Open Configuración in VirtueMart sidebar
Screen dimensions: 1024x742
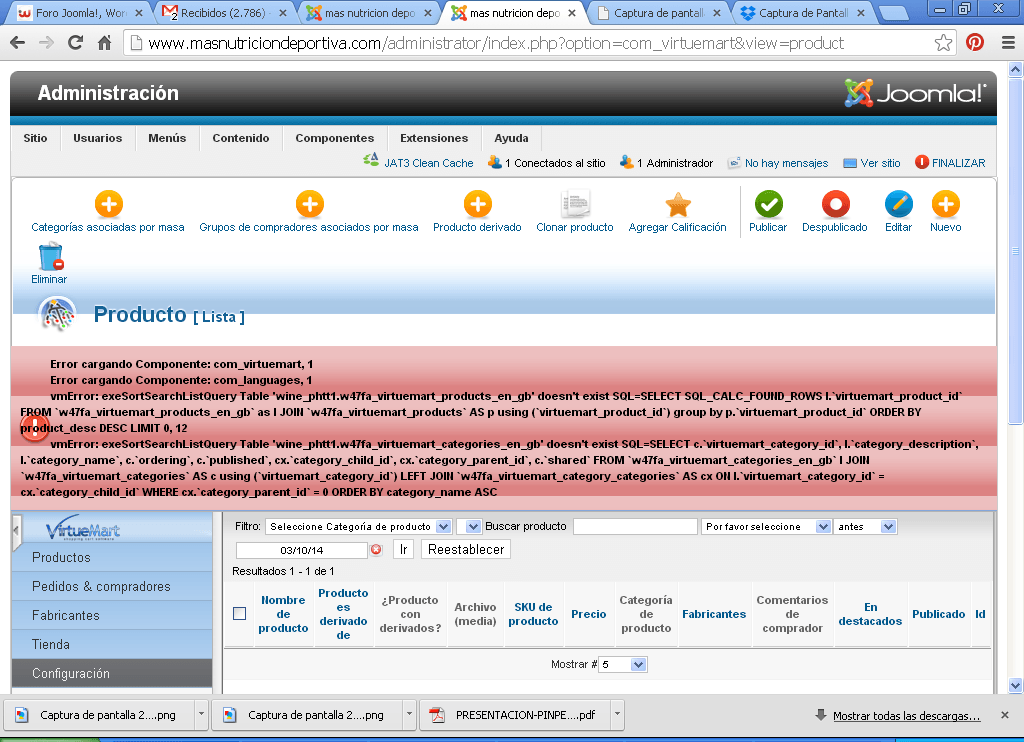(x=112, y=673)
